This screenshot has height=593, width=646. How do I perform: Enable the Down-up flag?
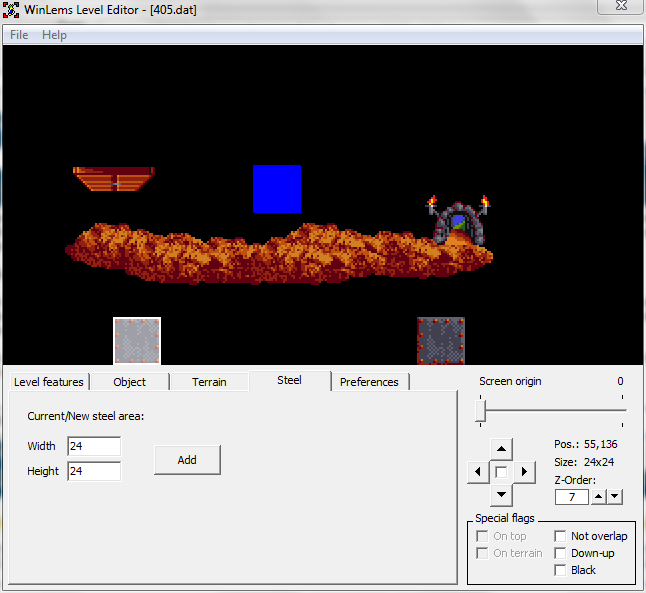click(560, 553)
